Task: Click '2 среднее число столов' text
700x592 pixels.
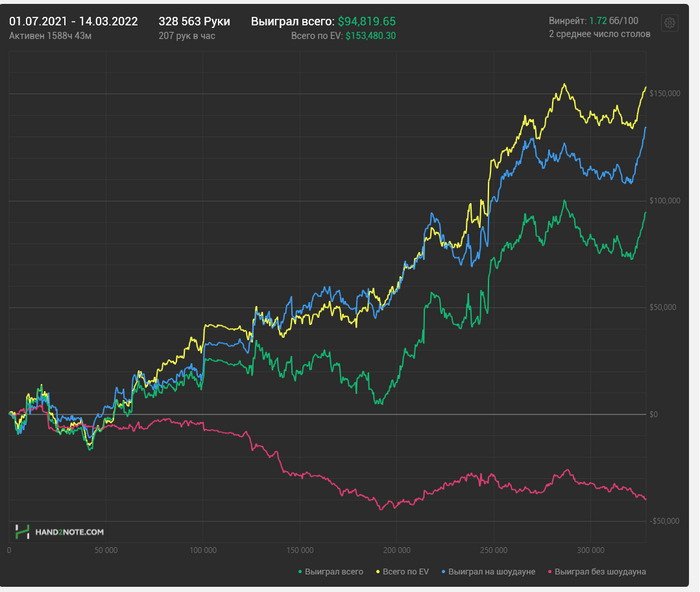Action: (600, 34)
